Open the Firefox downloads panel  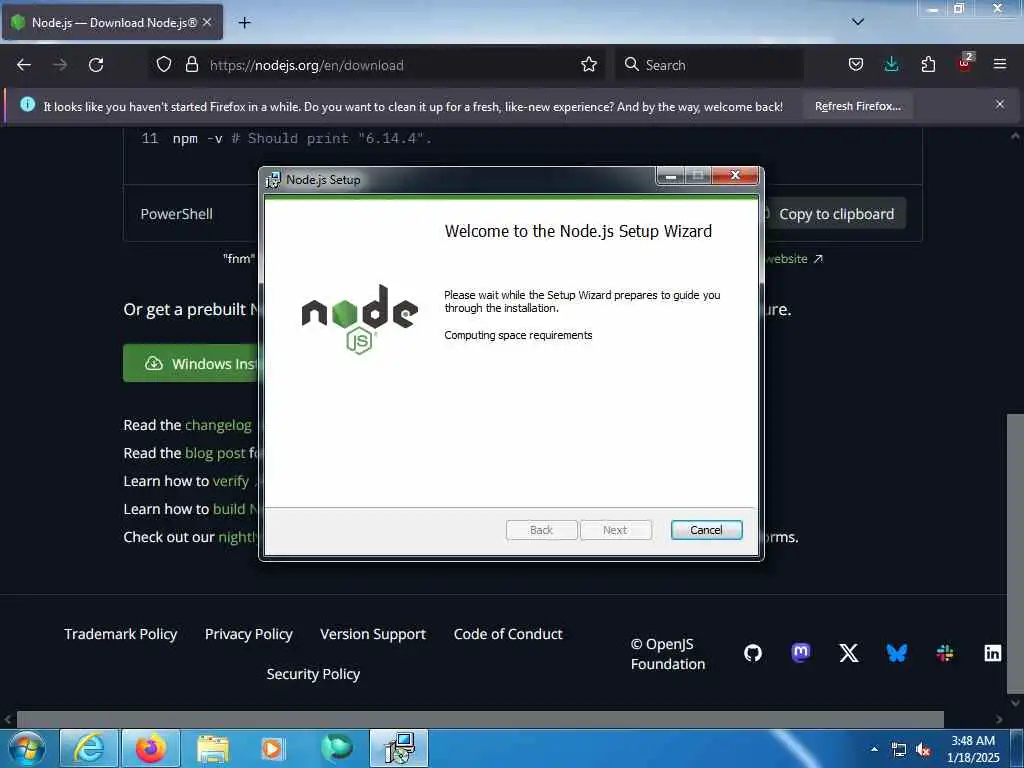coord(891,65)
